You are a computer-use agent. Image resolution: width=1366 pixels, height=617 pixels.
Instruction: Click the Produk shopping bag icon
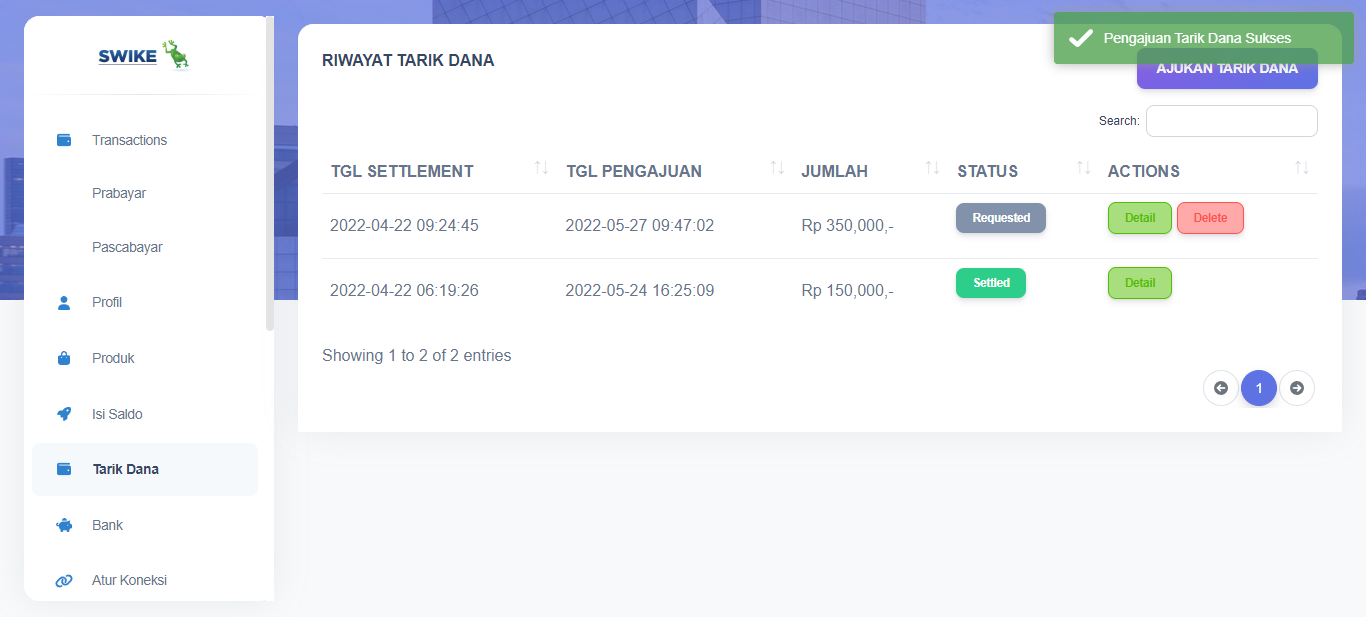point(64,358)
